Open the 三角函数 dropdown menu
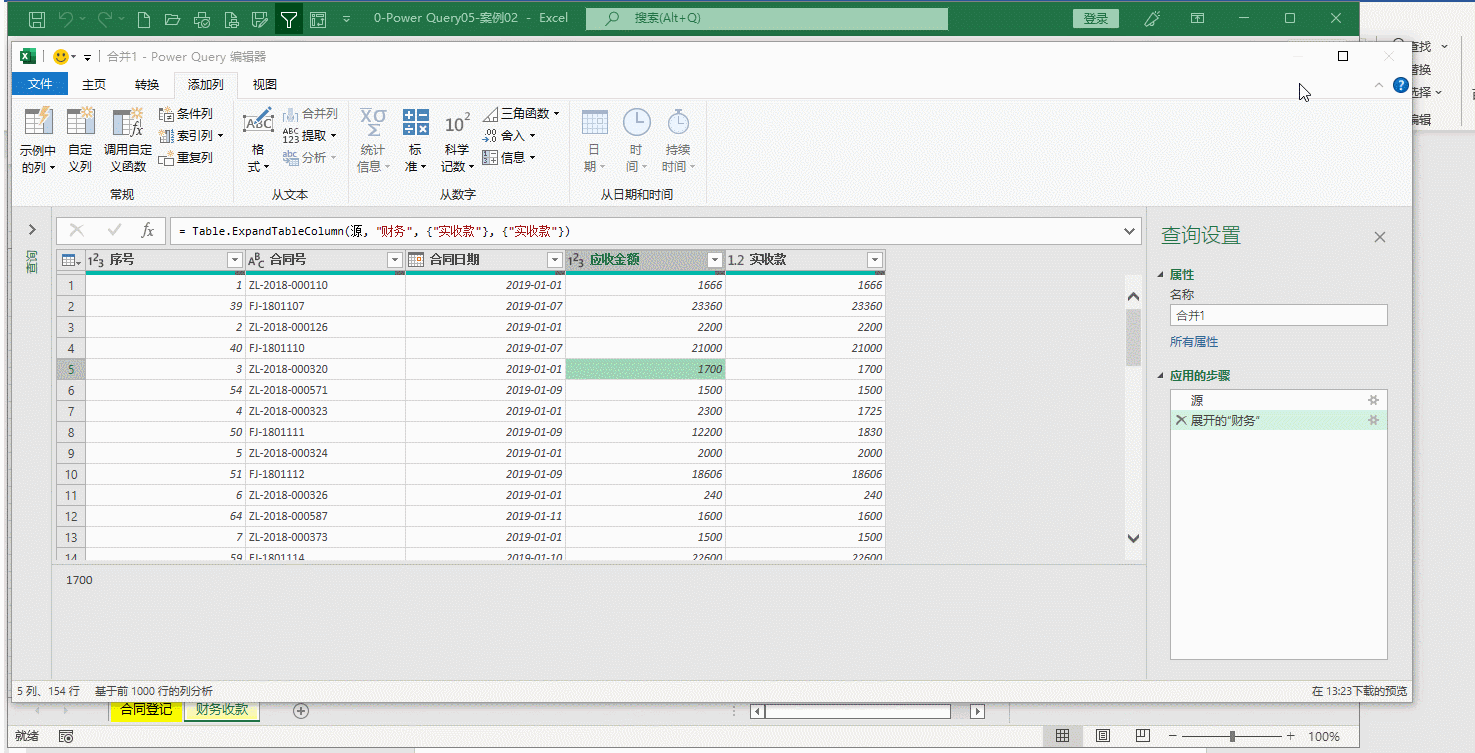This screenshot has width=1475, height=753. [522, 114]
